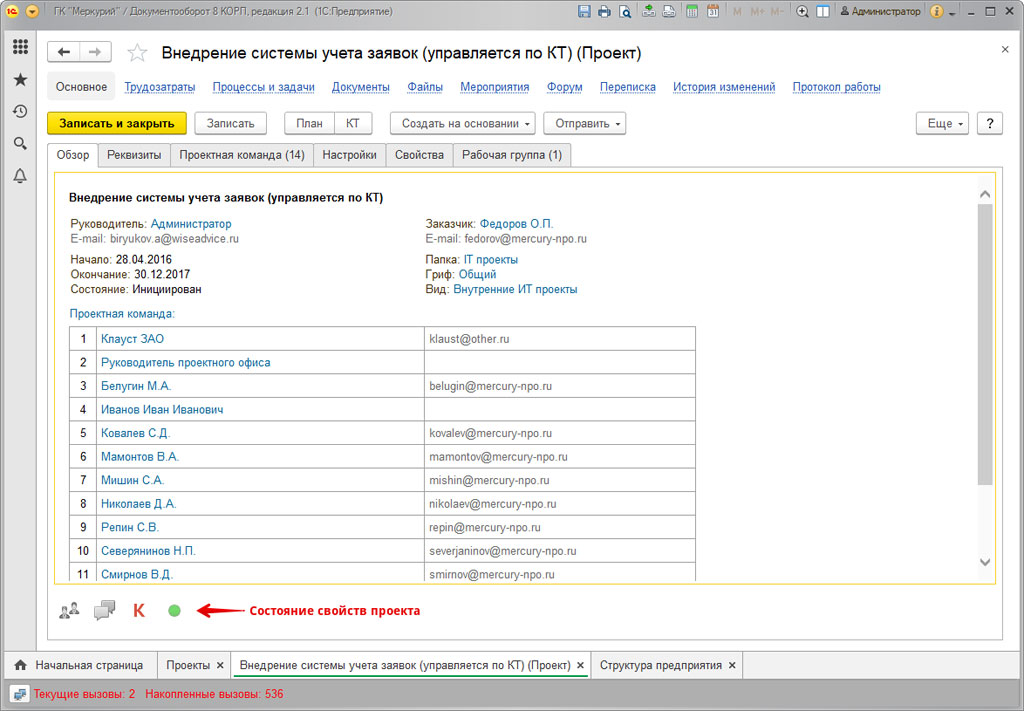
Task: Click the overview pane scrollbar down arrow
Action: tap(985, 563)
